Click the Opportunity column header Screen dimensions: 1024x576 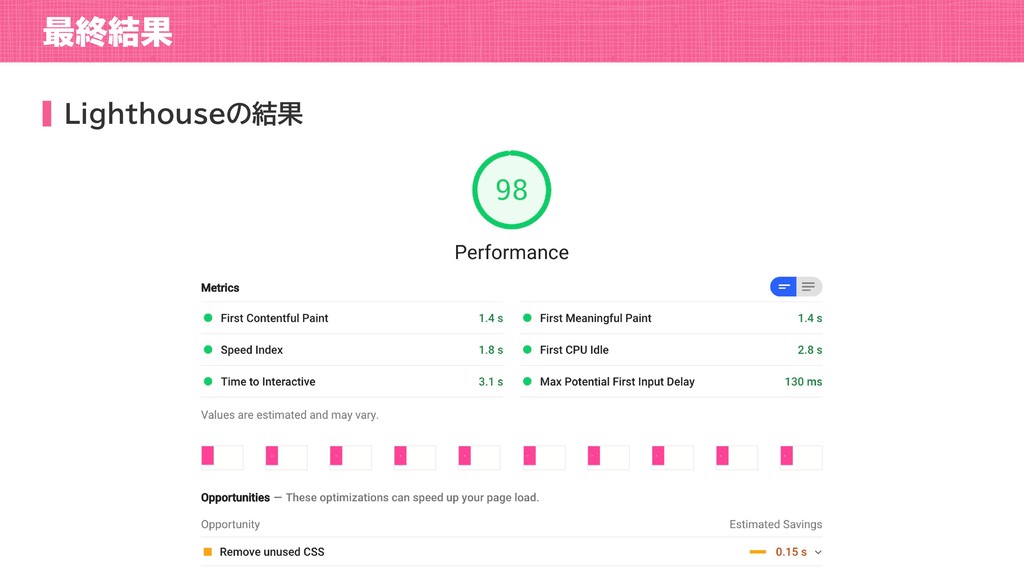click(231, 524)
